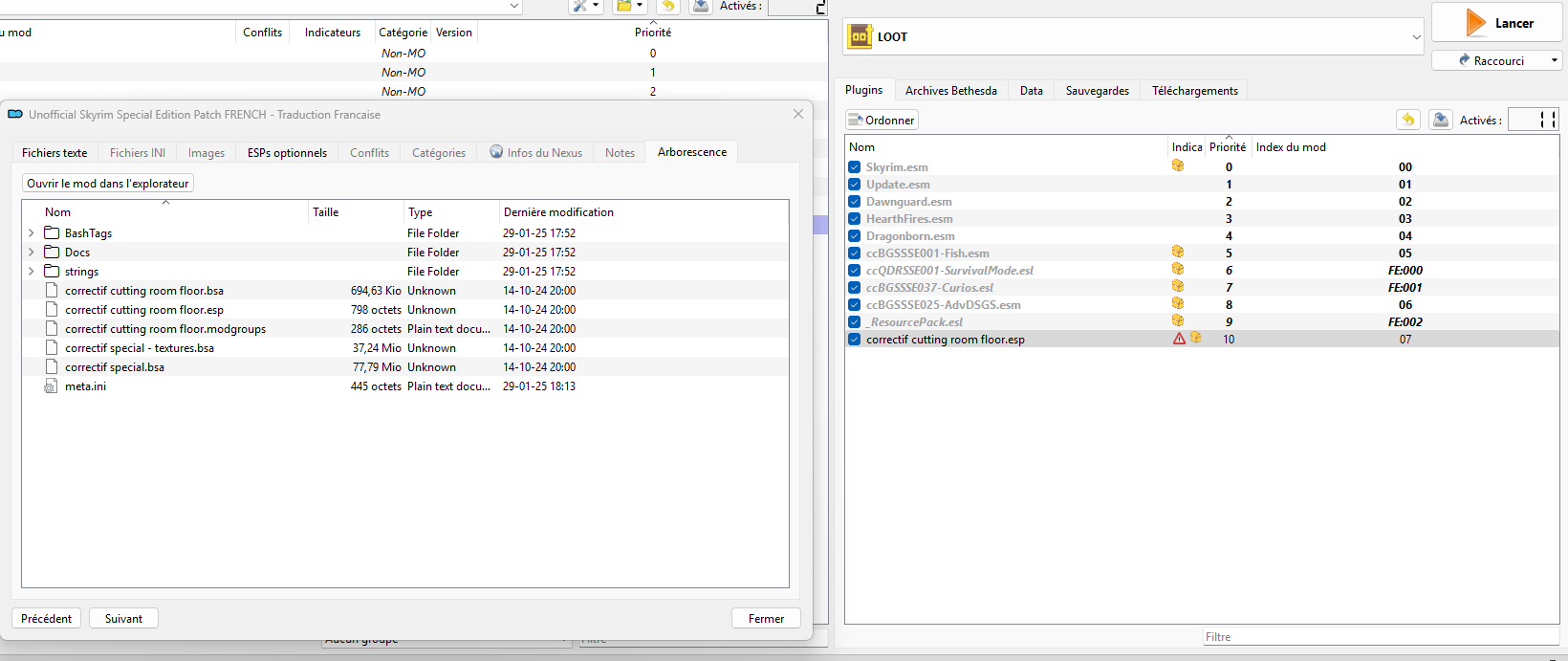
Task: Click the strings folder icon
Action: pos(52,271)
